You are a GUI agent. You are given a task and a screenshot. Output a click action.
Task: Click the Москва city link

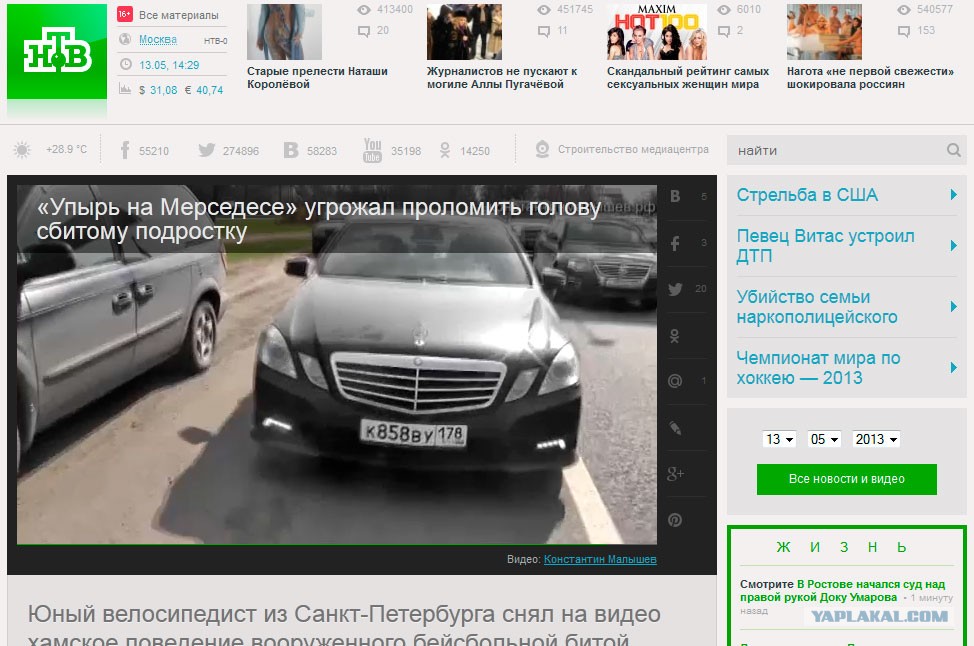click(x=158, y=40)
